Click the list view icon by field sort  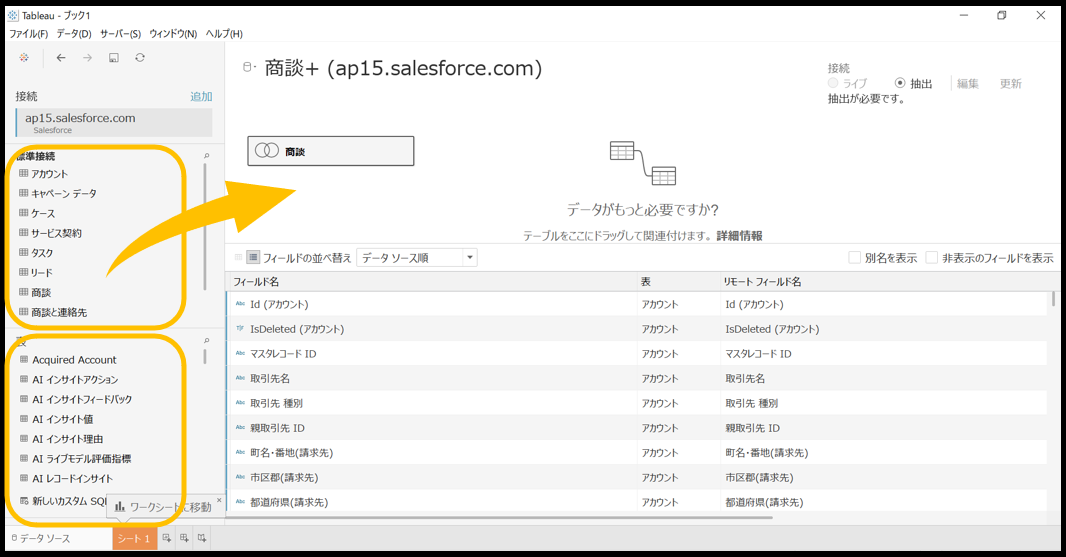pyautogui.click(x=253, y=257)
